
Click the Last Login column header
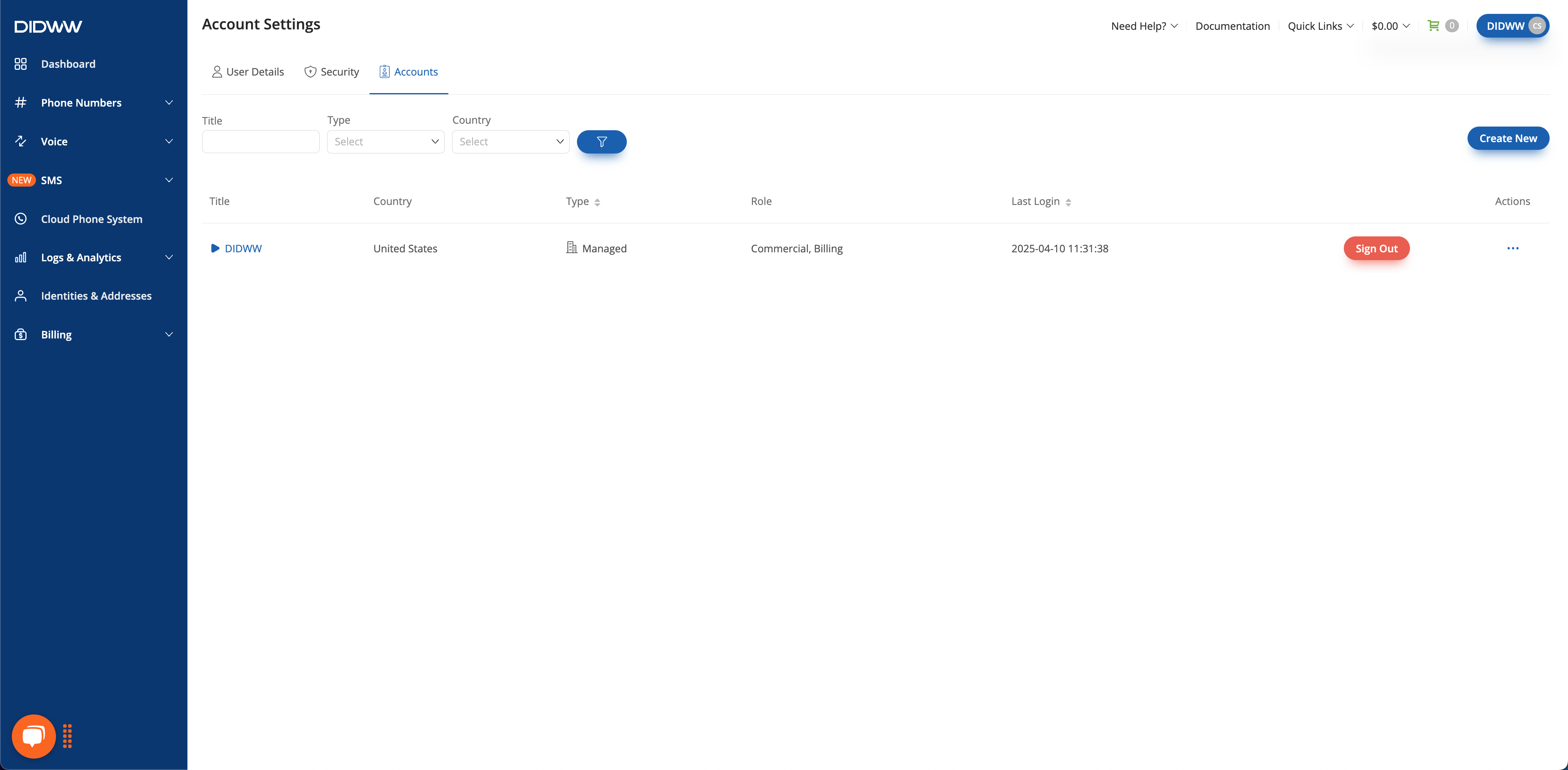click(x=1036, y=201)
